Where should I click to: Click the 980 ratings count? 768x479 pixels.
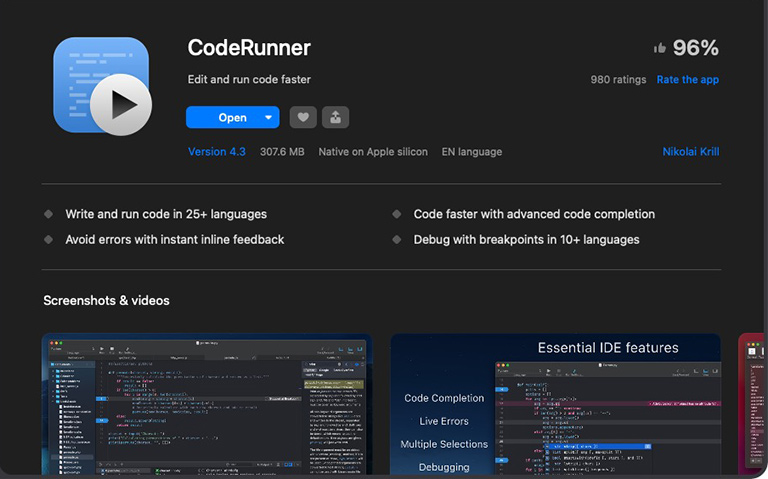click(x=618, y=80)
